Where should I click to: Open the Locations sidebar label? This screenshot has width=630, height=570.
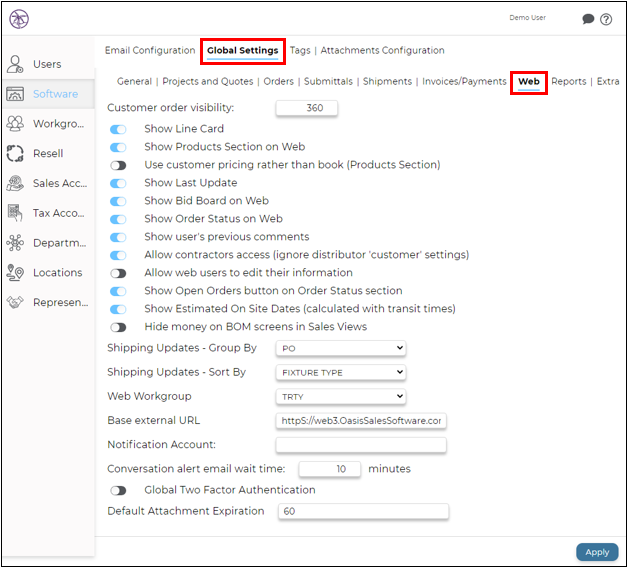point(57,273)
